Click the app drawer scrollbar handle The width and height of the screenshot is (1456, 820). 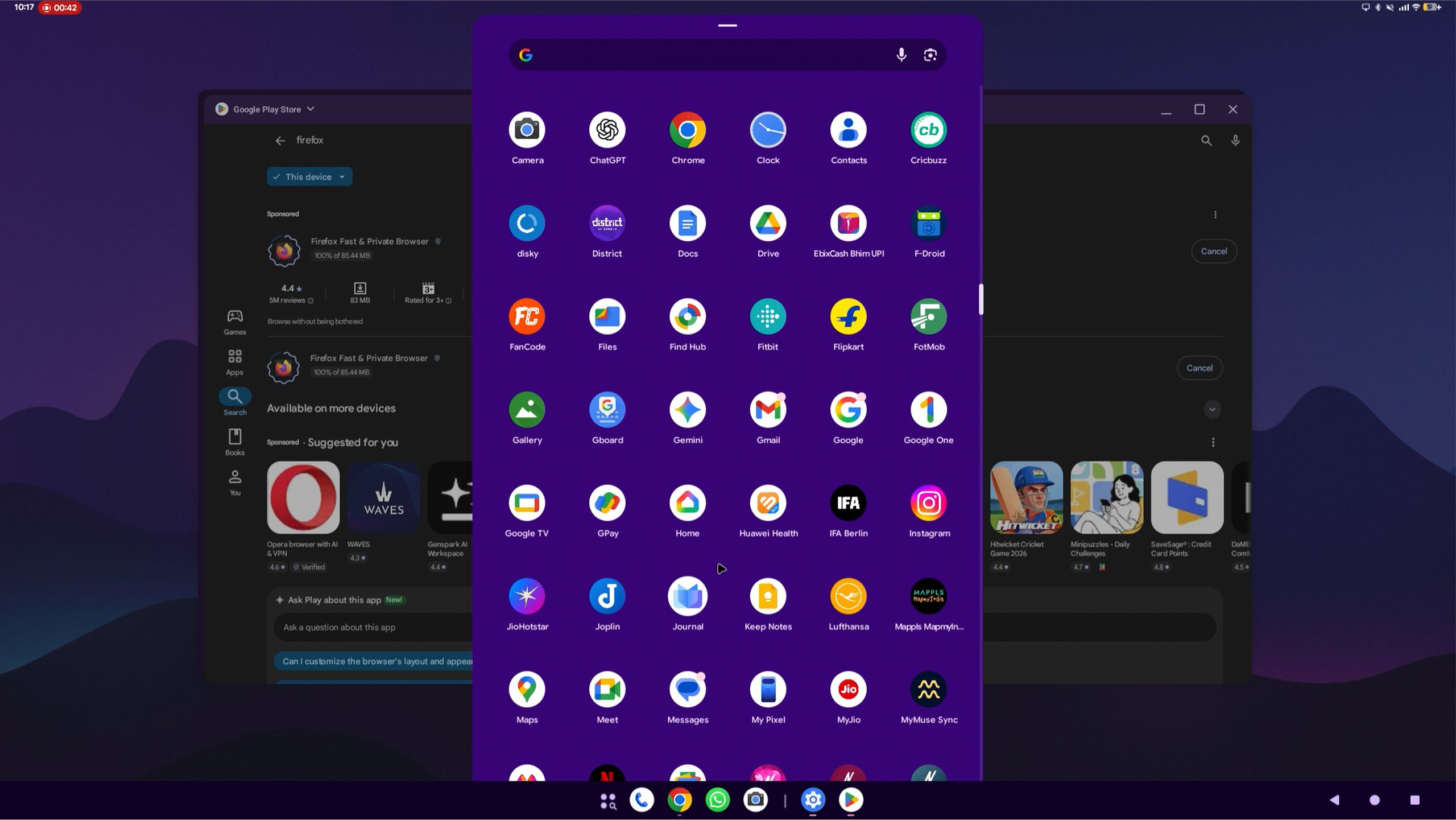pyautogui.click(x=981, y=299)
